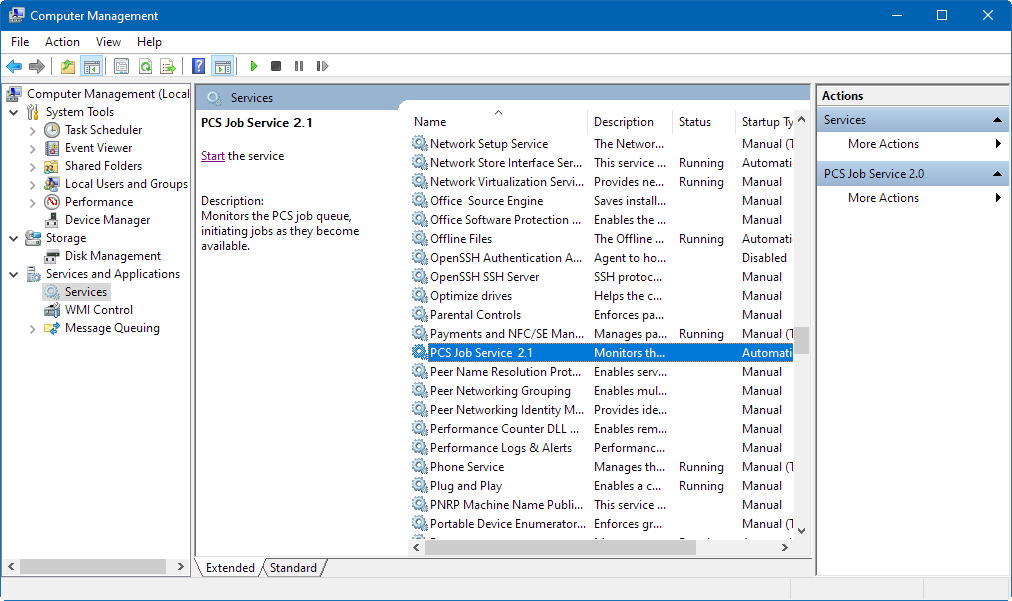Open the Properties toolbar icon
1012x601 pixels.
click(121, 66)
